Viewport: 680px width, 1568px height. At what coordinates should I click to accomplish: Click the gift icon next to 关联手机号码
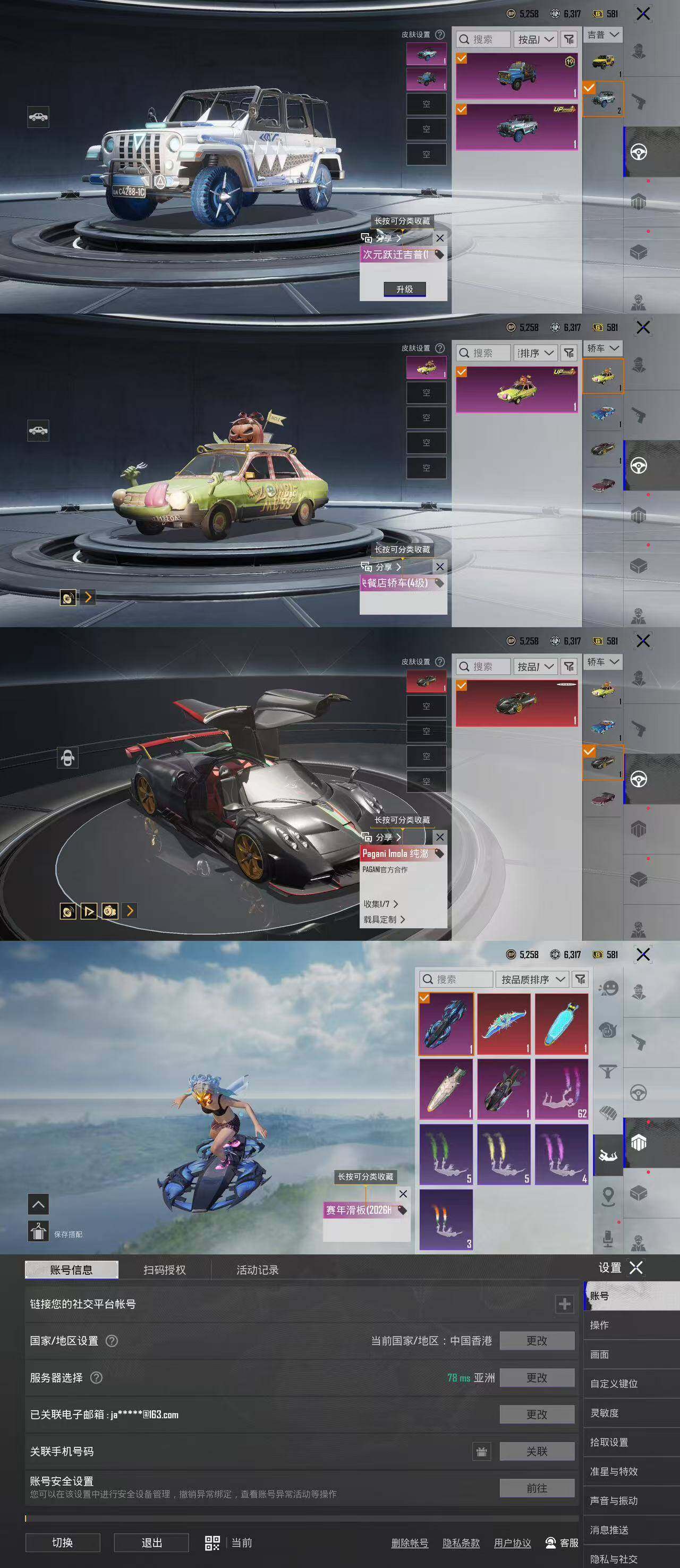coord(481,1452)
